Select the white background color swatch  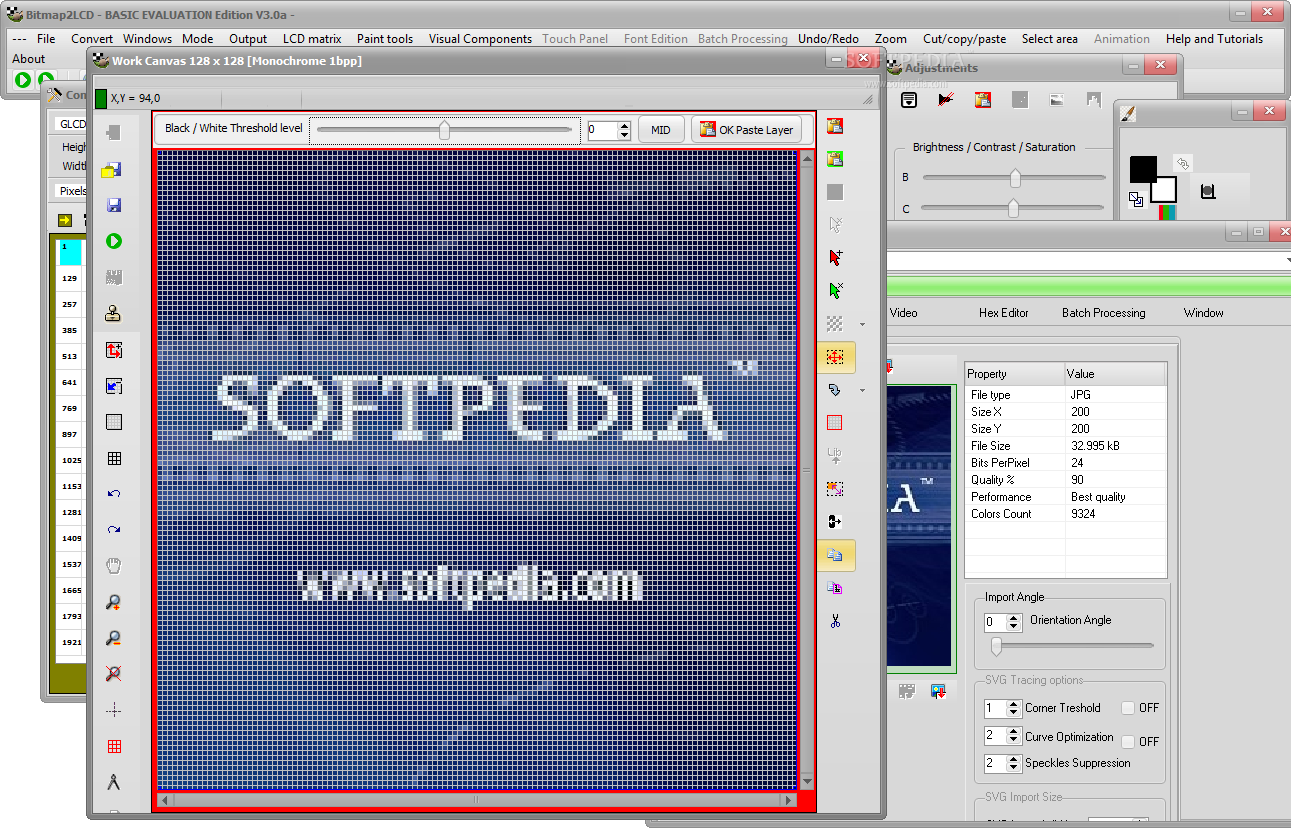(x=1164, y=190)
